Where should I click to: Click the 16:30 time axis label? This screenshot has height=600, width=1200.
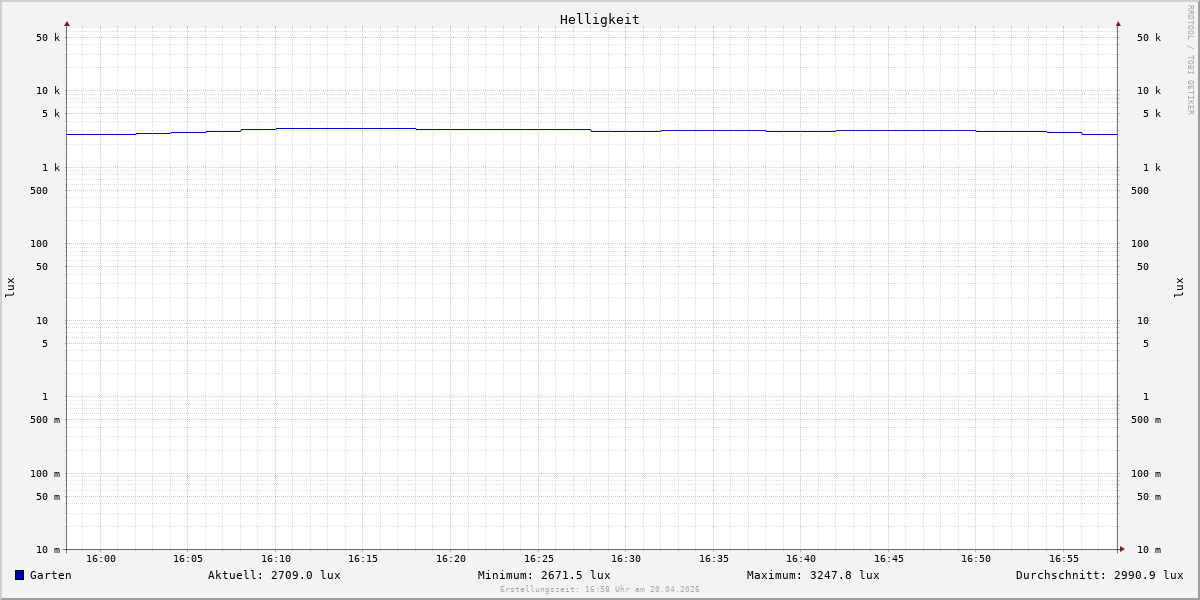tap(626, 559)
